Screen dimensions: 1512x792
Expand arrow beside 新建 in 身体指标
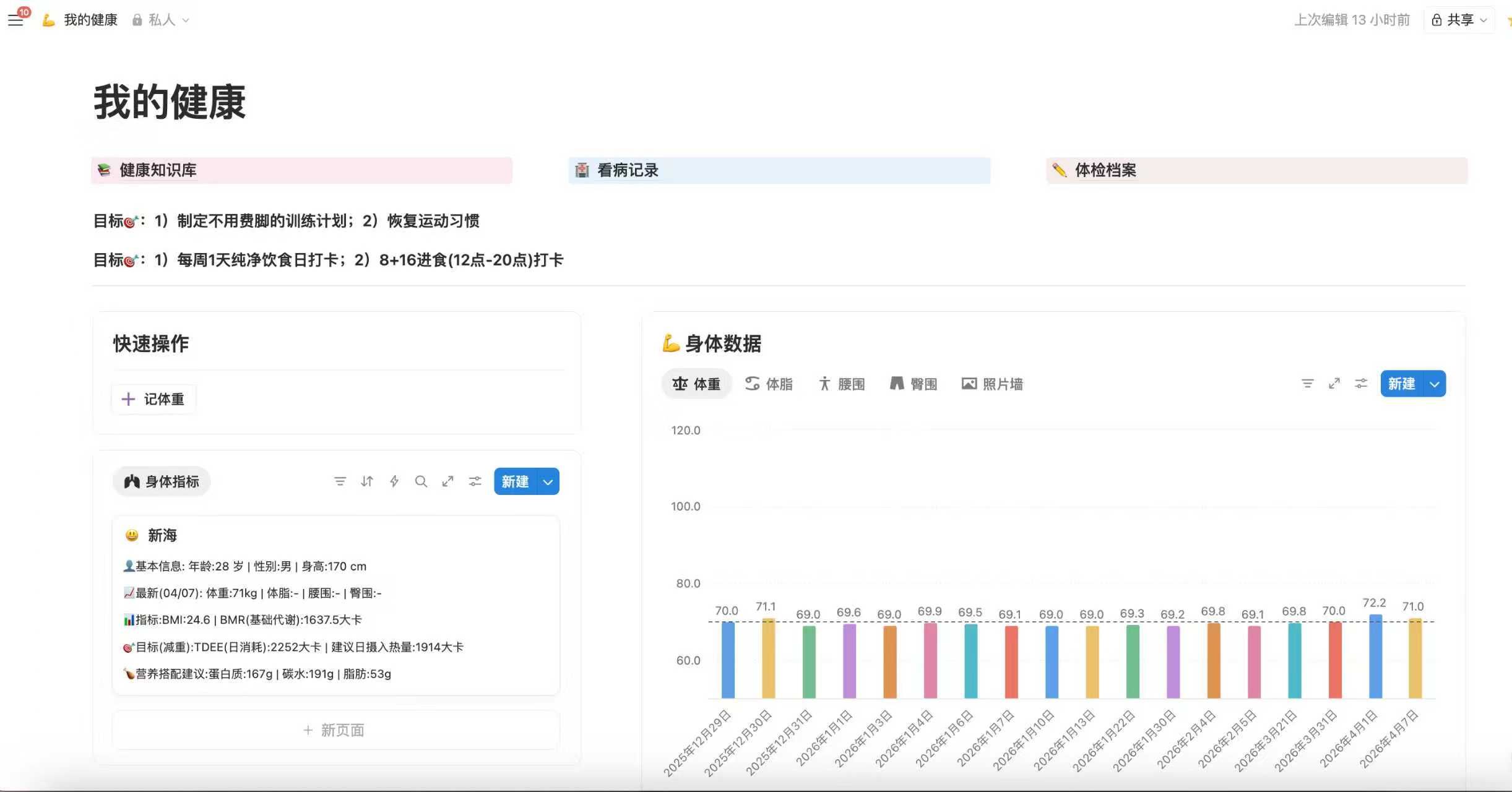(548, 482)
